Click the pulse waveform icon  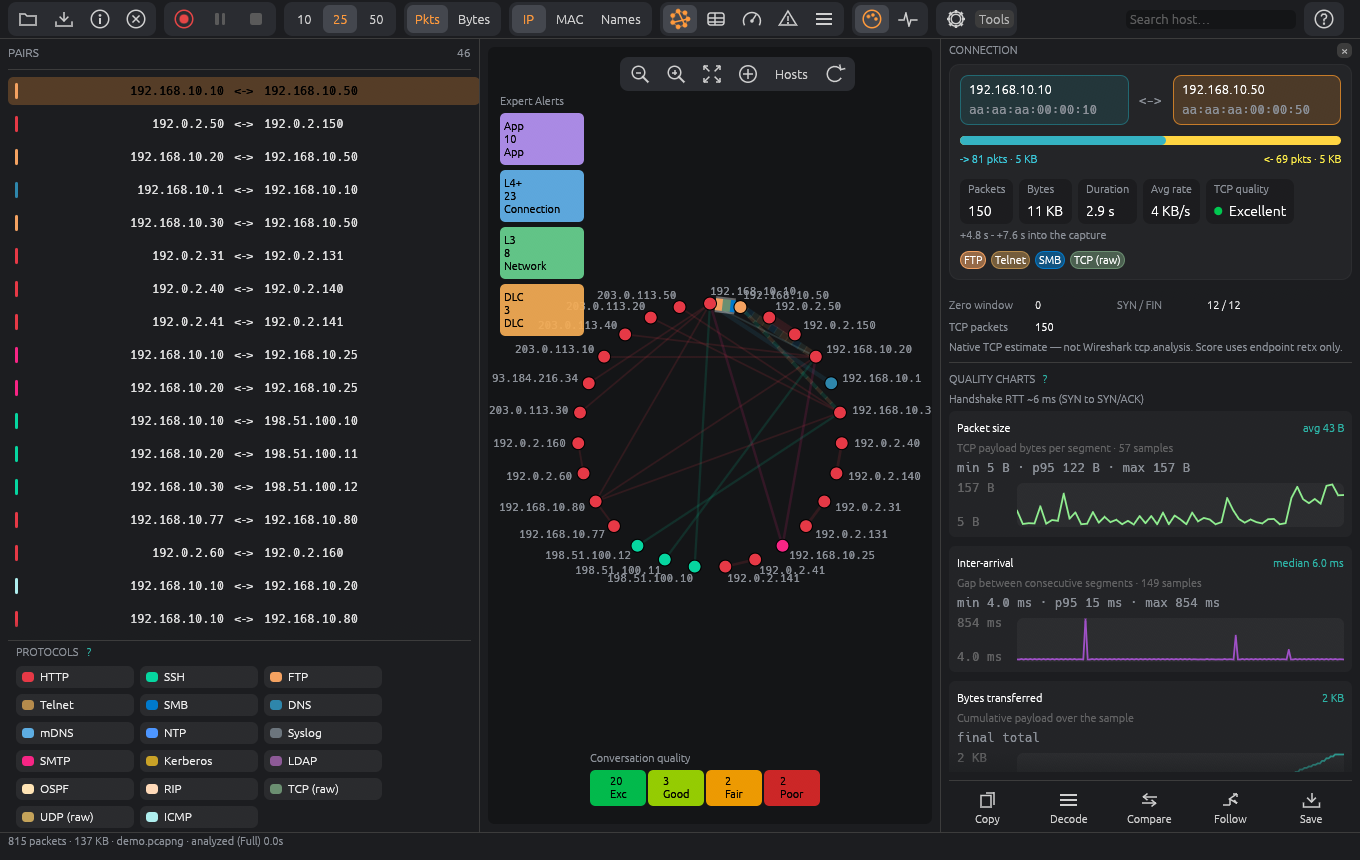click(x=908, y=19)
